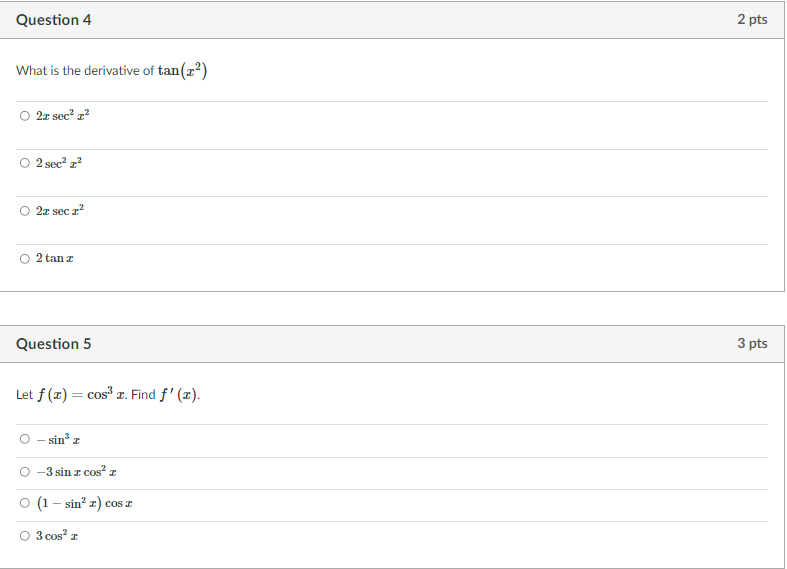Click the 2 pts label in Question 4
The width and height of the screenshot is (787, 569).
752,19
